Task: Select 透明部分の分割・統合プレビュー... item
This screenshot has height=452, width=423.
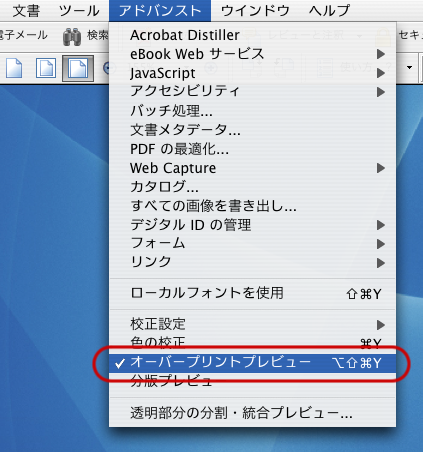Action: pos(252,413)
